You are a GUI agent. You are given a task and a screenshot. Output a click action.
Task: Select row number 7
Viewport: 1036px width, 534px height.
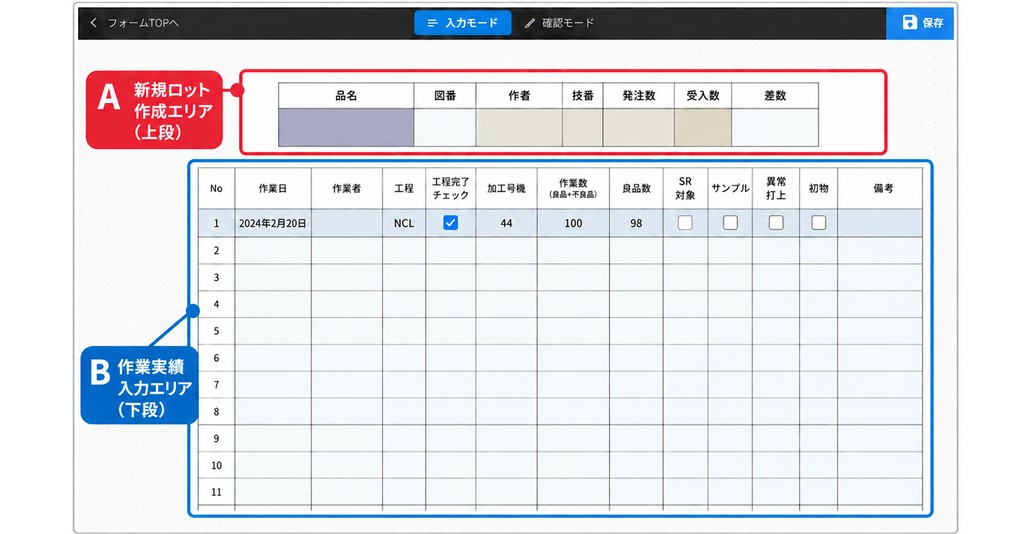click(x=216, y=385)
